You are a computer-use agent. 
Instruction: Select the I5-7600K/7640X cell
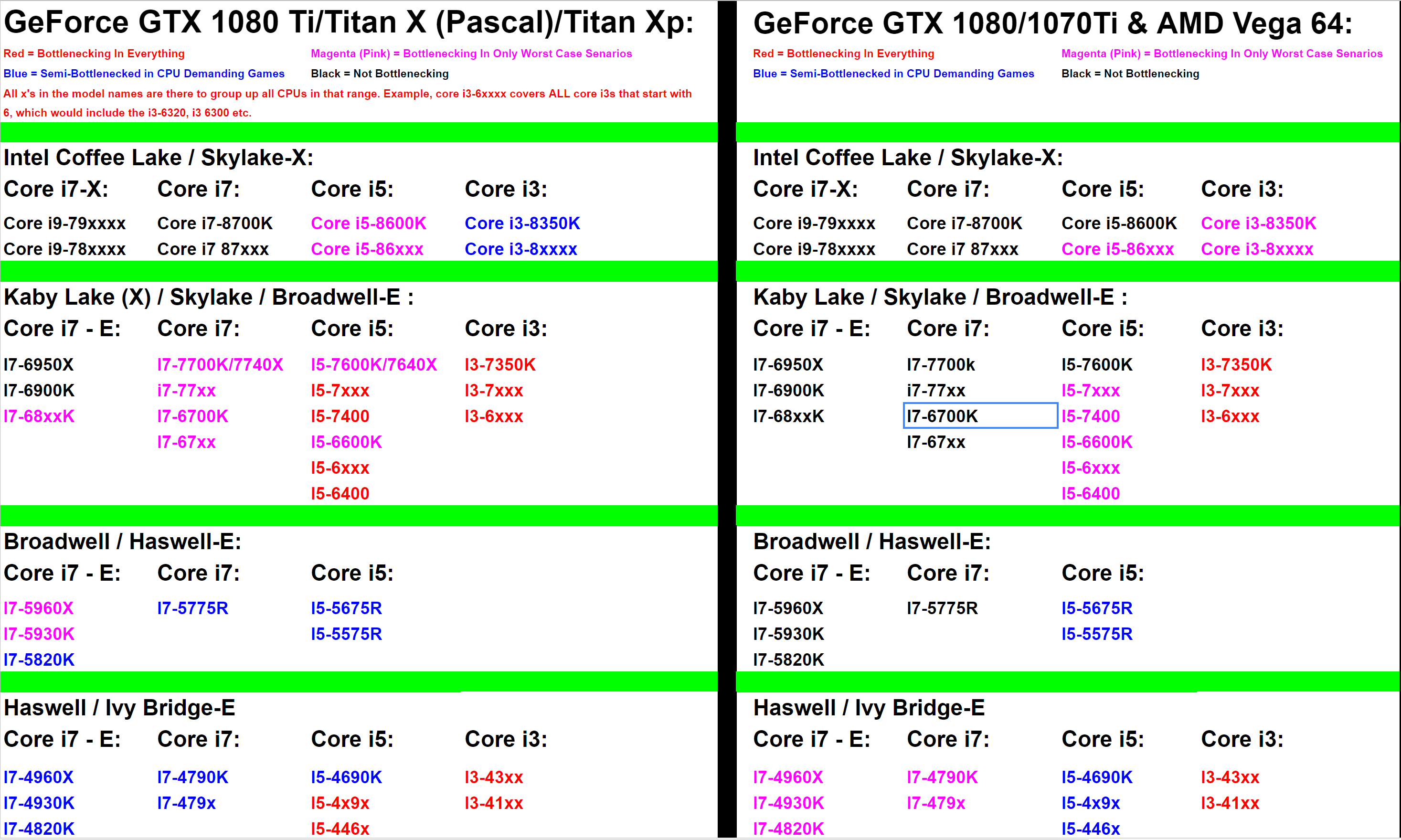pos(374,364)
